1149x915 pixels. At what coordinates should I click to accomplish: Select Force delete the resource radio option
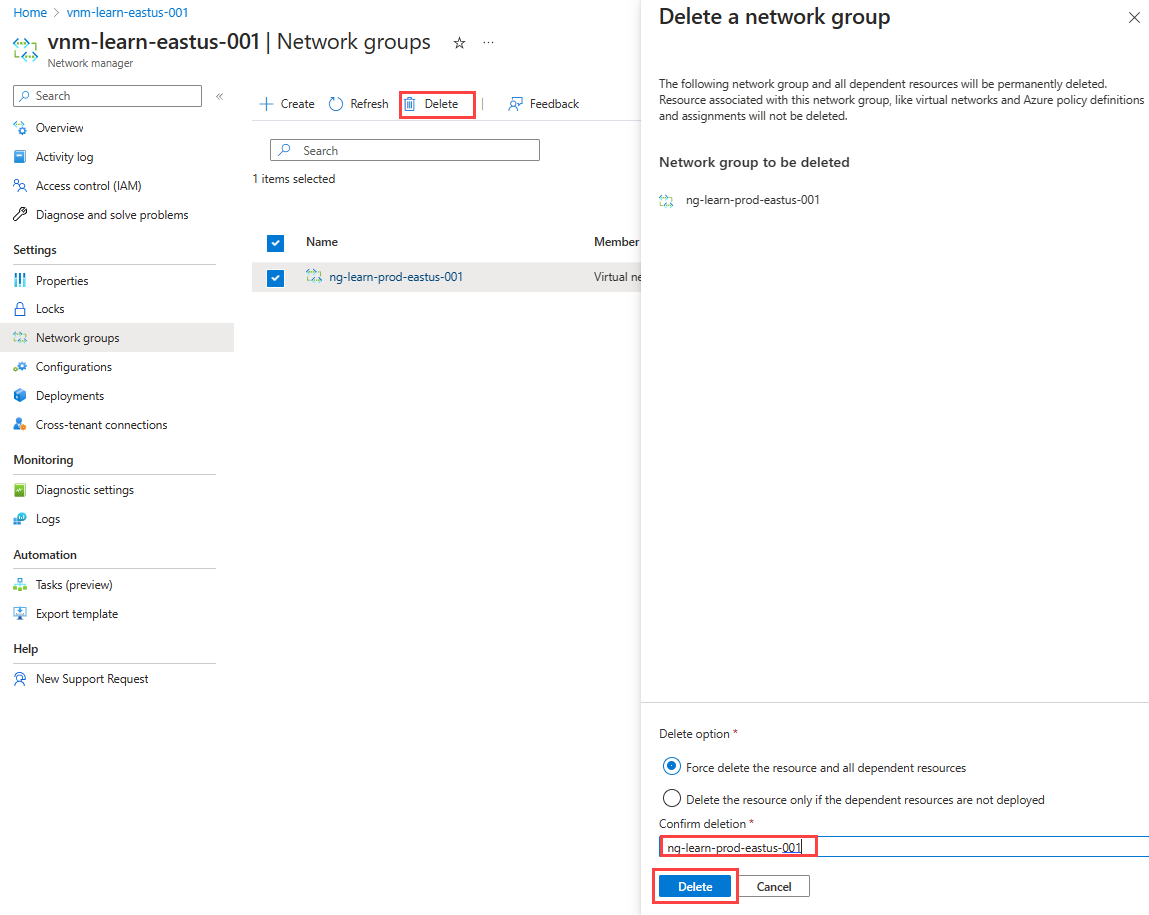tap(671, 767)
